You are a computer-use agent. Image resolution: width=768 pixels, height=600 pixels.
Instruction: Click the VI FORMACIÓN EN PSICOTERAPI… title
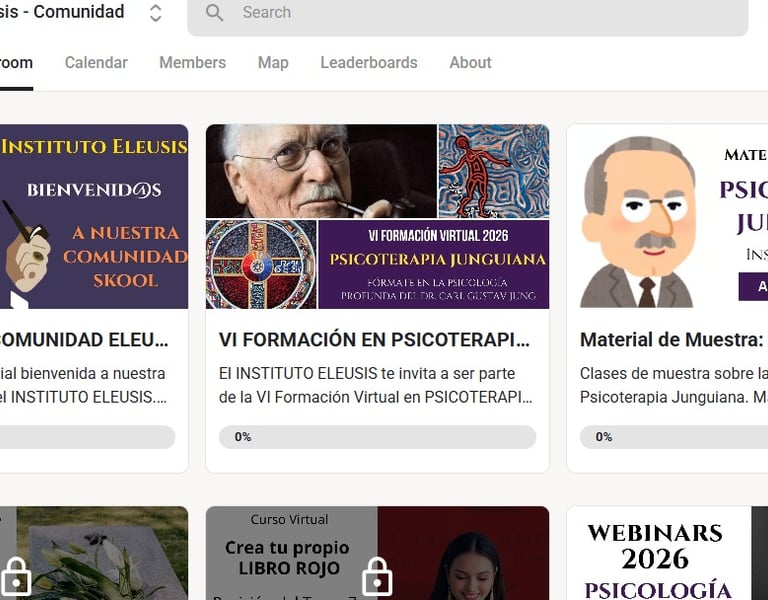pos(374,339)
